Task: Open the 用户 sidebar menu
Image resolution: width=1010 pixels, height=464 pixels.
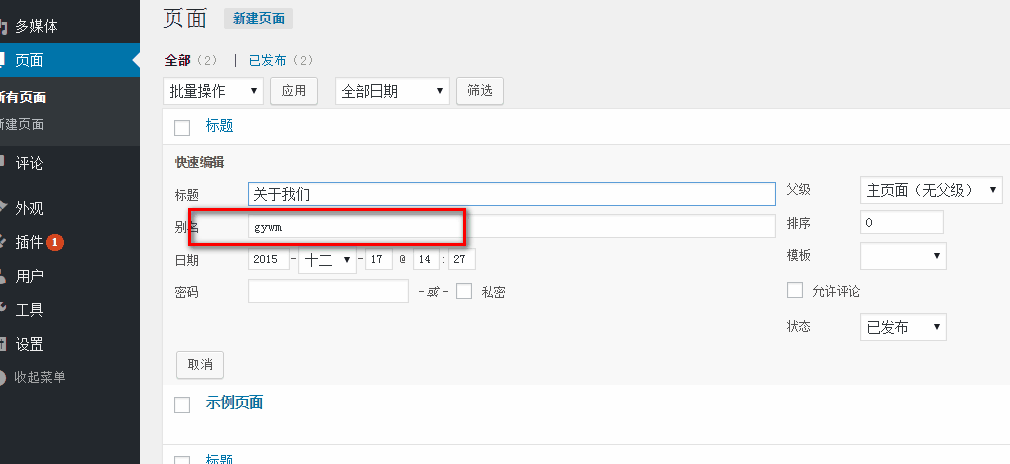Action: 29,276
